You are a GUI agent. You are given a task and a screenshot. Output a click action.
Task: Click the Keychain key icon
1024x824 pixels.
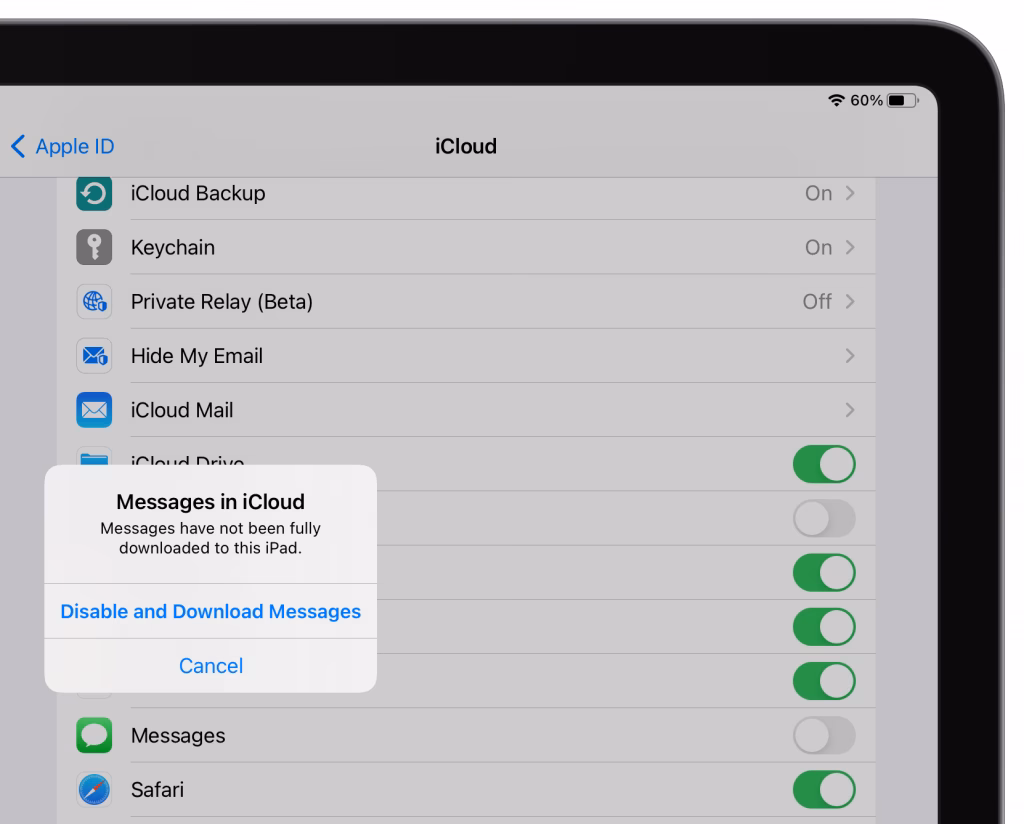(93, 247)
